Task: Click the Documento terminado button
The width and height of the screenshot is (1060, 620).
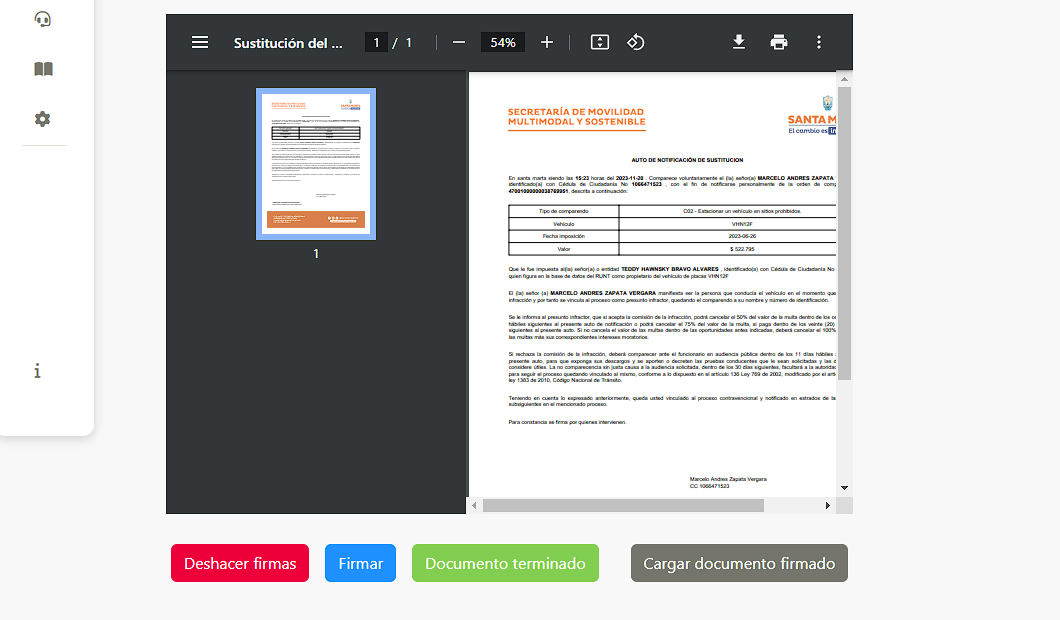Action: click(505, 563)
